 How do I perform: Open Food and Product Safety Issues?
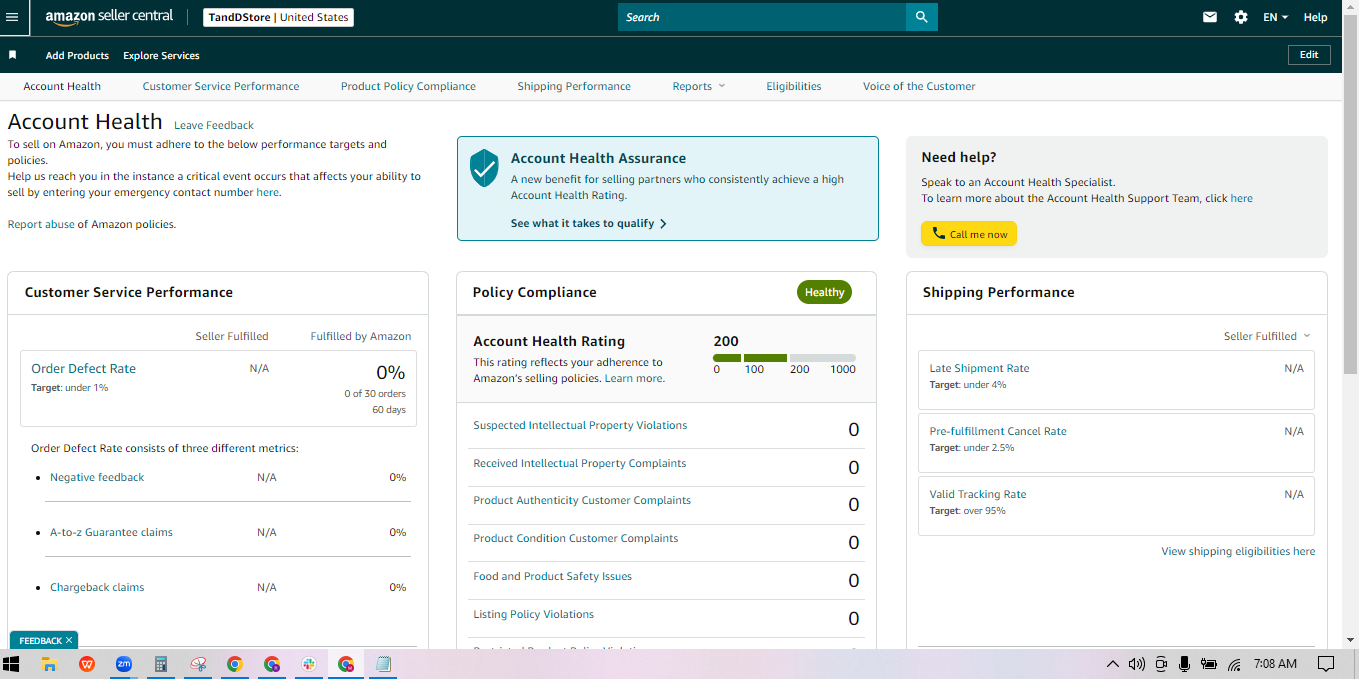[x=552, y=576]
